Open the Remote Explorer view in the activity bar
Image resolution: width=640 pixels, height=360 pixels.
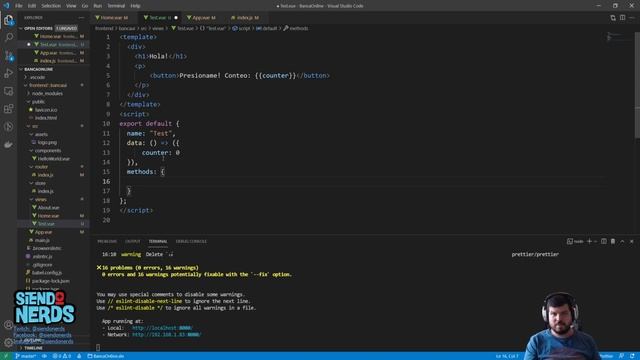pyautogui.click(x=9, y=91)
